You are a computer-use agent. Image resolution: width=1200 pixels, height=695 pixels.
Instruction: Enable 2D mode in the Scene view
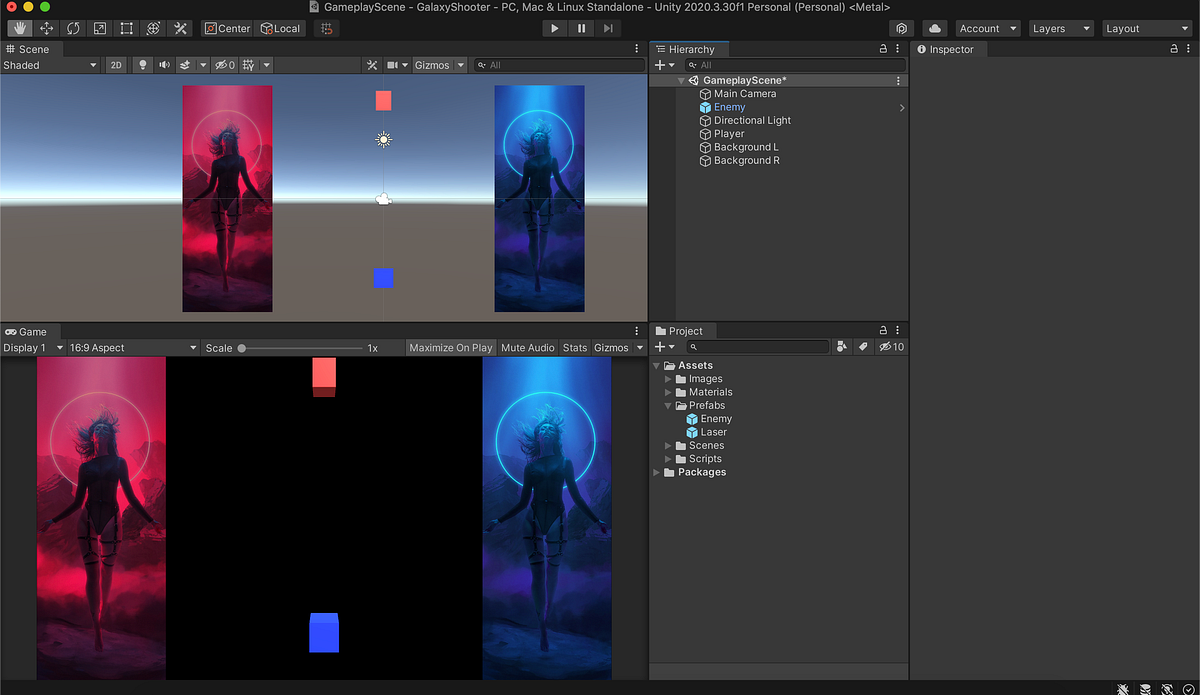click(116, 64)
